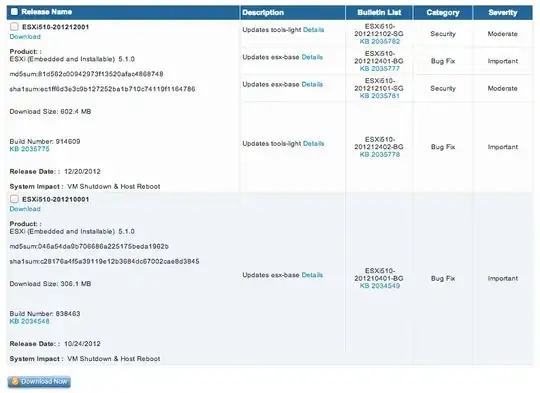This screenshot has height=393, width=540.
Task: Click Download Size: 306.1 MB text
Action: click(x=50, y=283)
